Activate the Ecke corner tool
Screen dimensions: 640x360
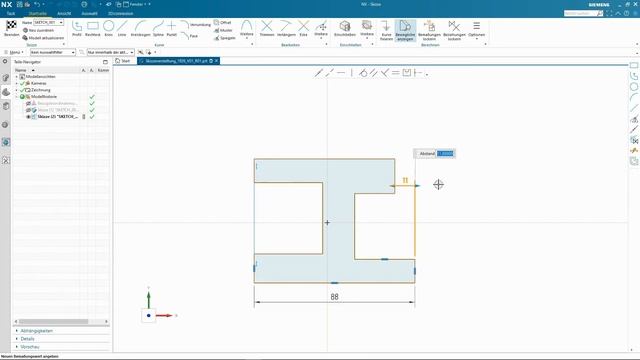(303, 29)
